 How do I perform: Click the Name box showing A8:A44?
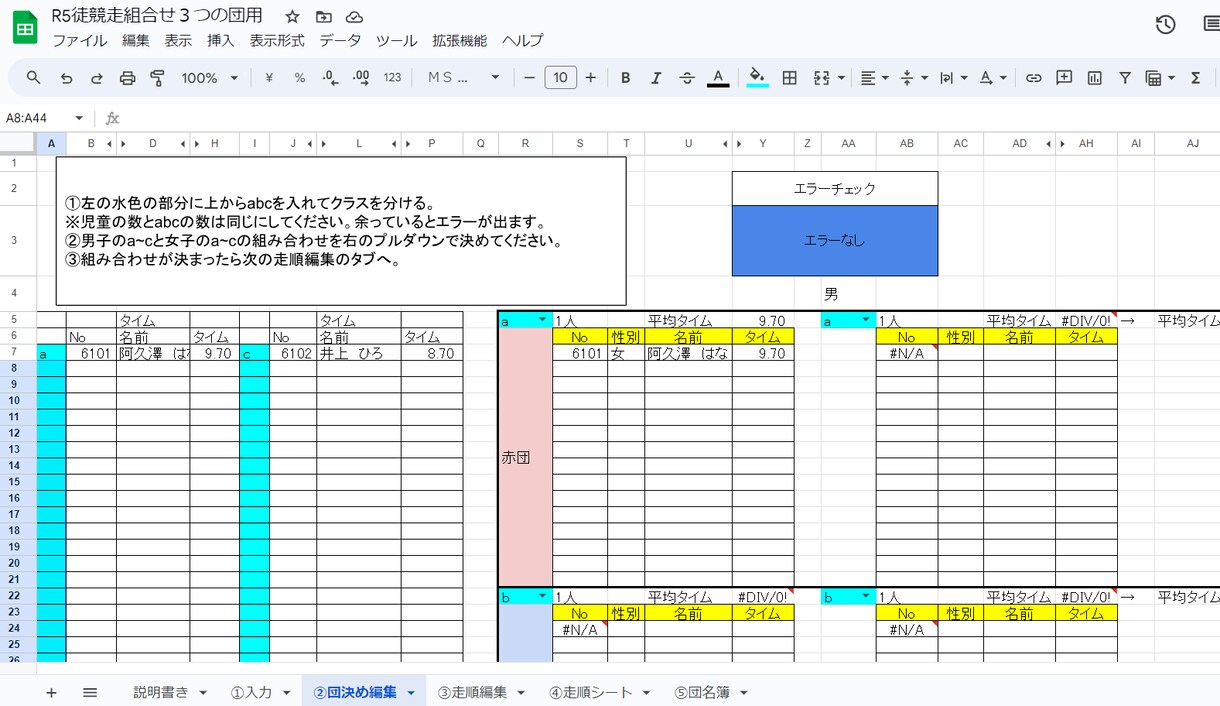pyautogui.click(x=45, y=118)
